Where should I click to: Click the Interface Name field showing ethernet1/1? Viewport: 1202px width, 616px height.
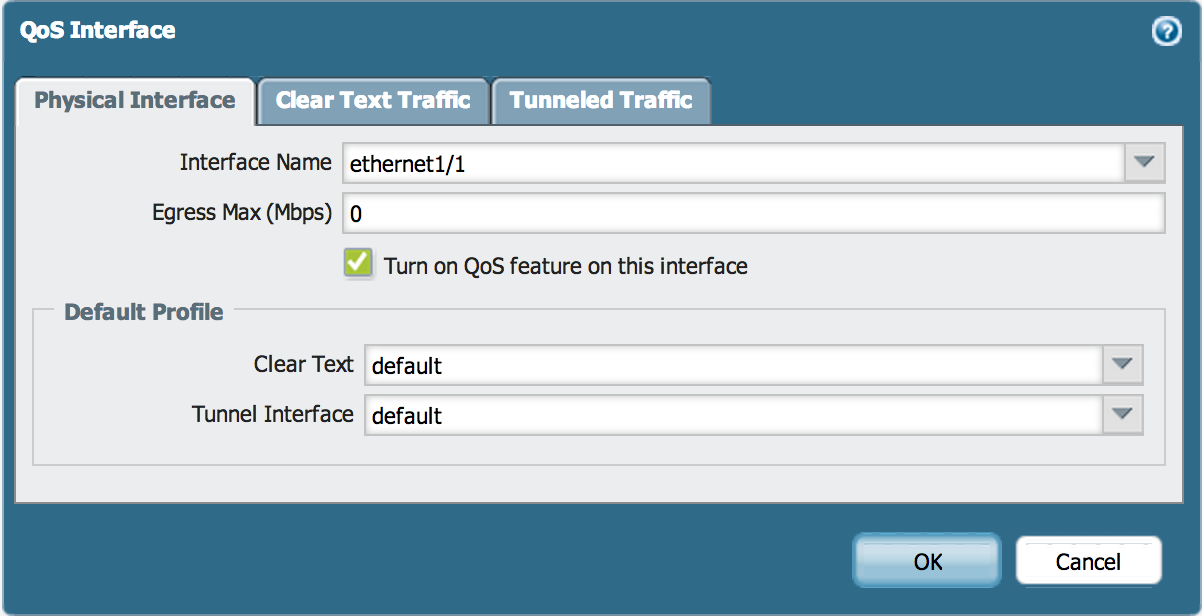(700, 162)
